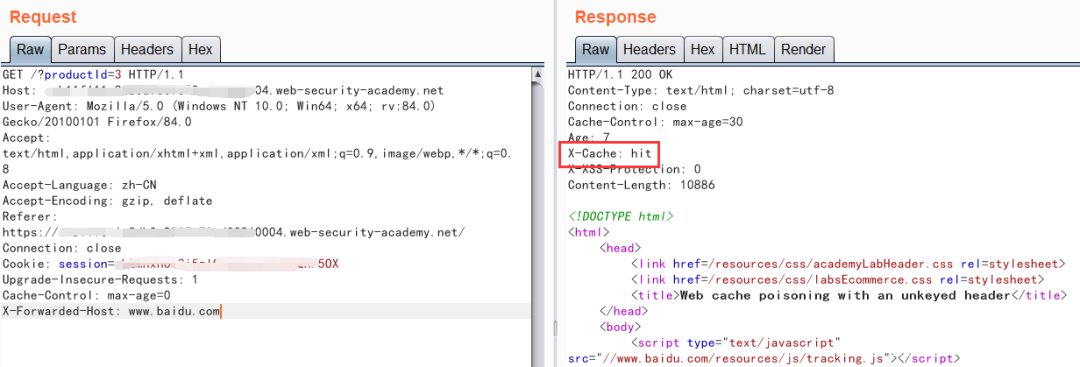Click the Content-Length response header line
Viewport: 1080px width, 367px height.
tap(641, 185)
